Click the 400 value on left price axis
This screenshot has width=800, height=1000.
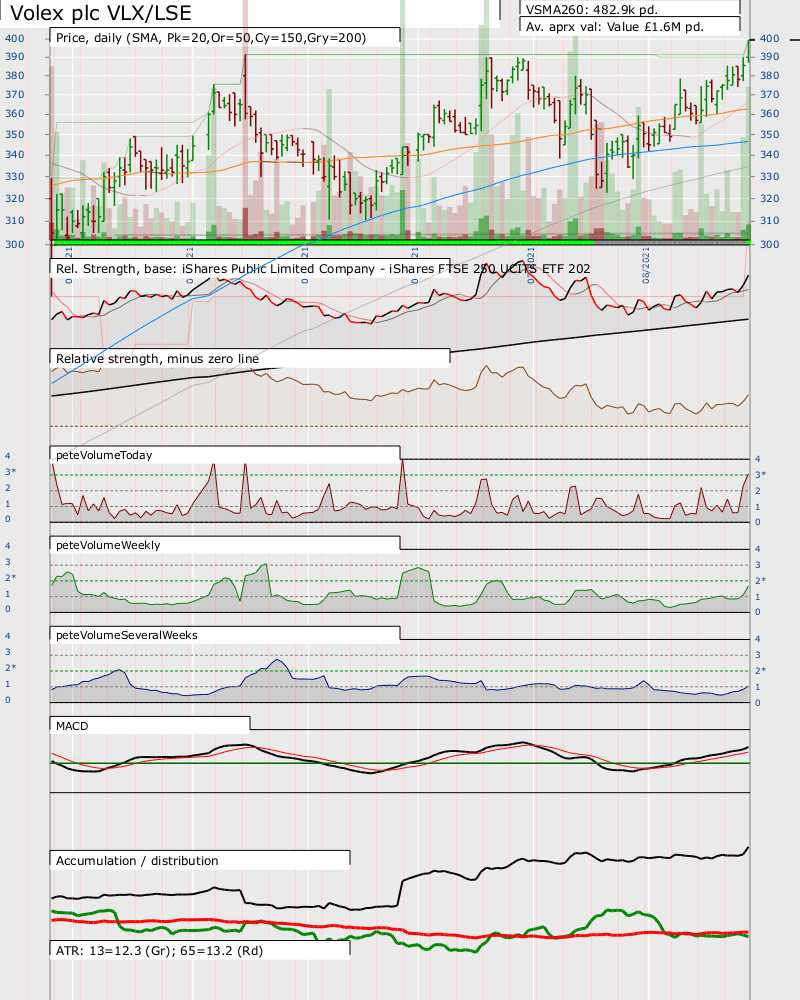tap(15, 38)
